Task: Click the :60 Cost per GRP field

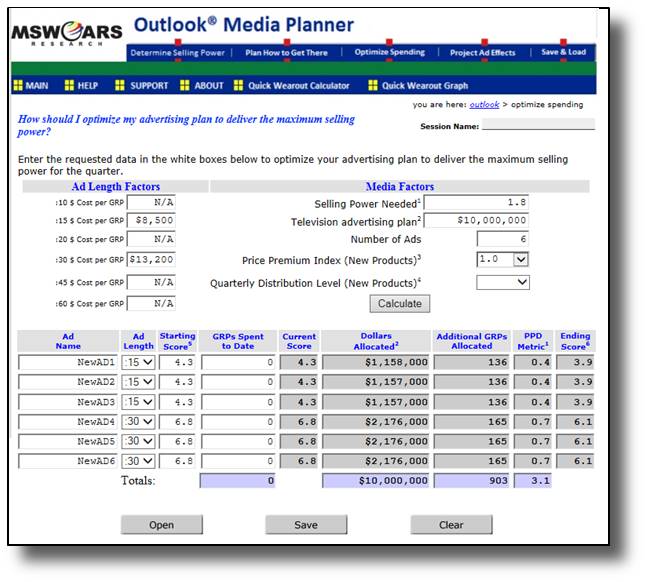Action: [x=151, y=304]
